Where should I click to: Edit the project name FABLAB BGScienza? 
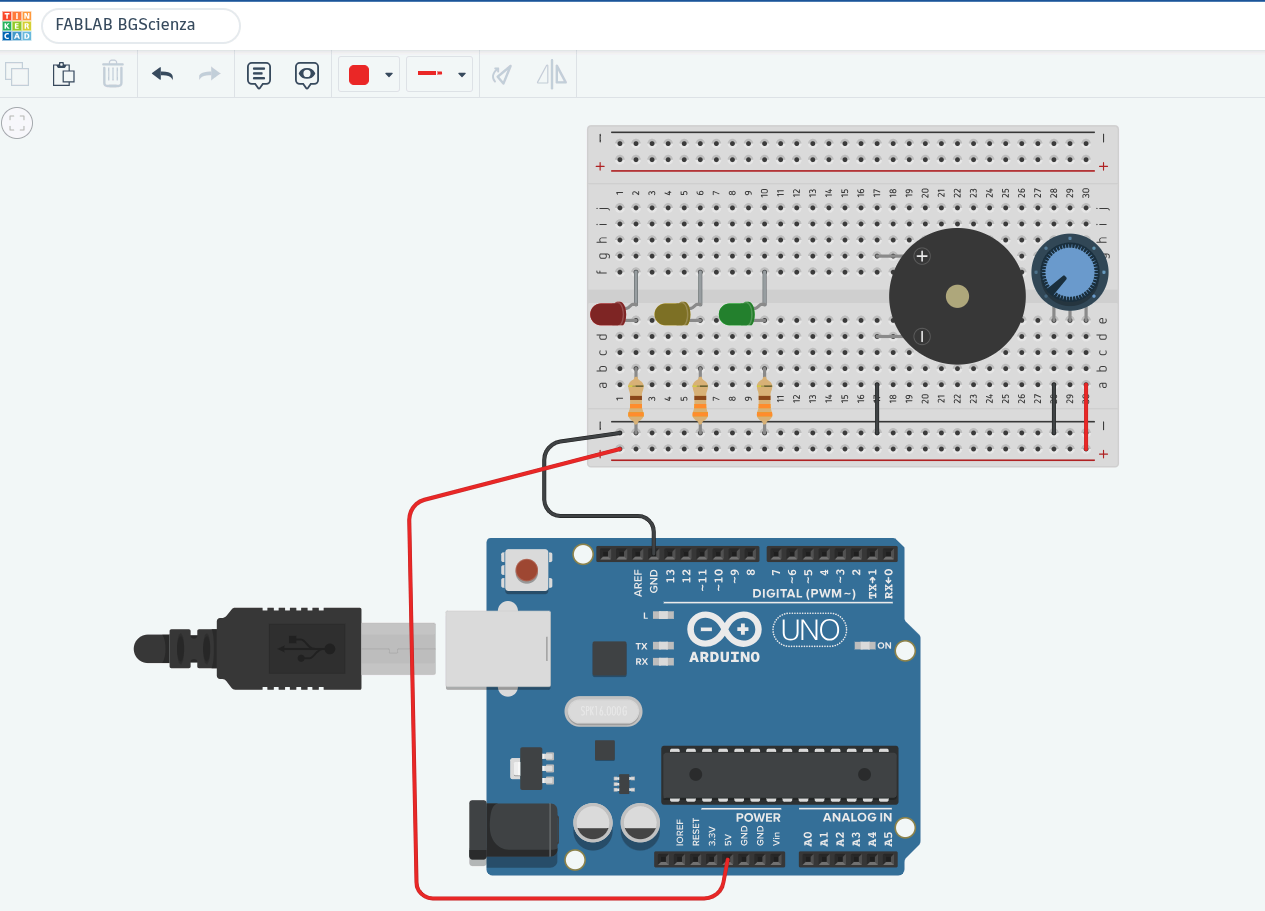pyautogui.click(x=140, y=26)
